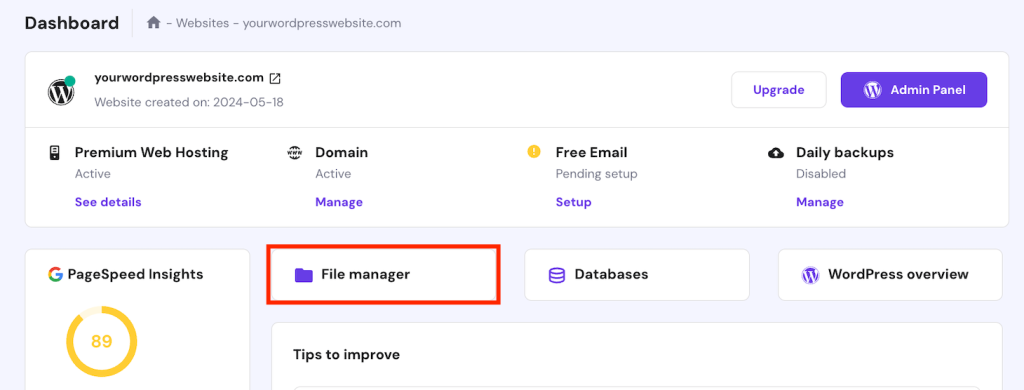The image size is (1024, 390).
Task: Click the Premium Web Hosting server icon
Action: (56, 153)
